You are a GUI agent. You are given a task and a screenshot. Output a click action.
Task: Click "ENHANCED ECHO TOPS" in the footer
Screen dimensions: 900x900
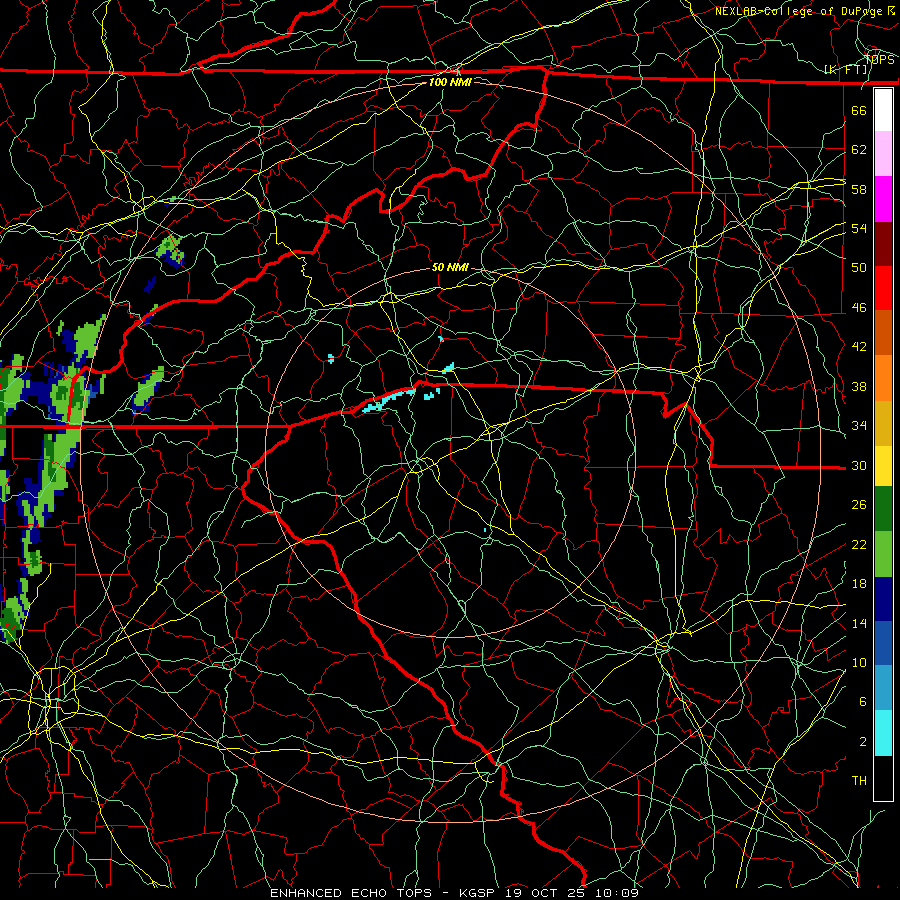[x=351, y=893]
